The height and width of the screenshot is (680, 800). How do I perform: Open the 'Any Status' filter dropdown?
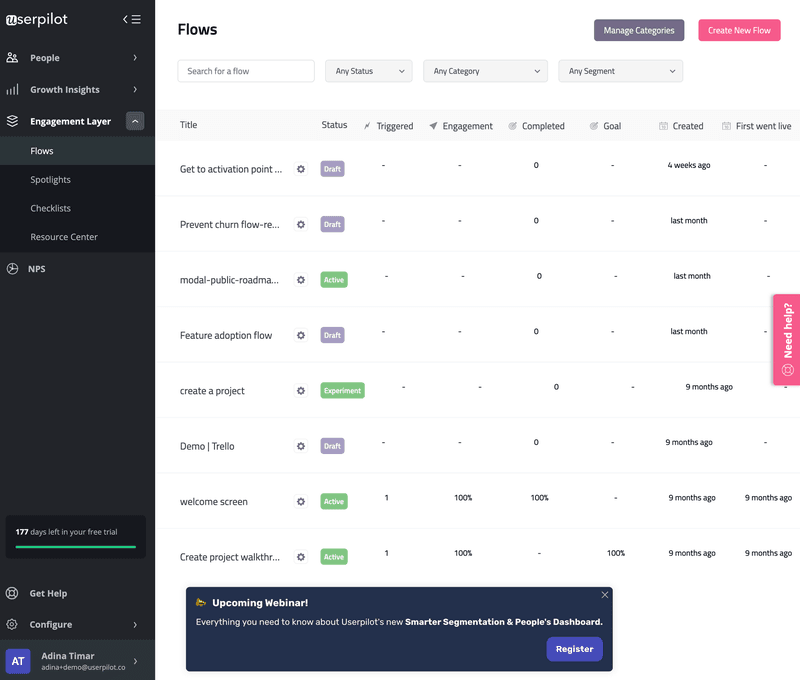point(368,71)
